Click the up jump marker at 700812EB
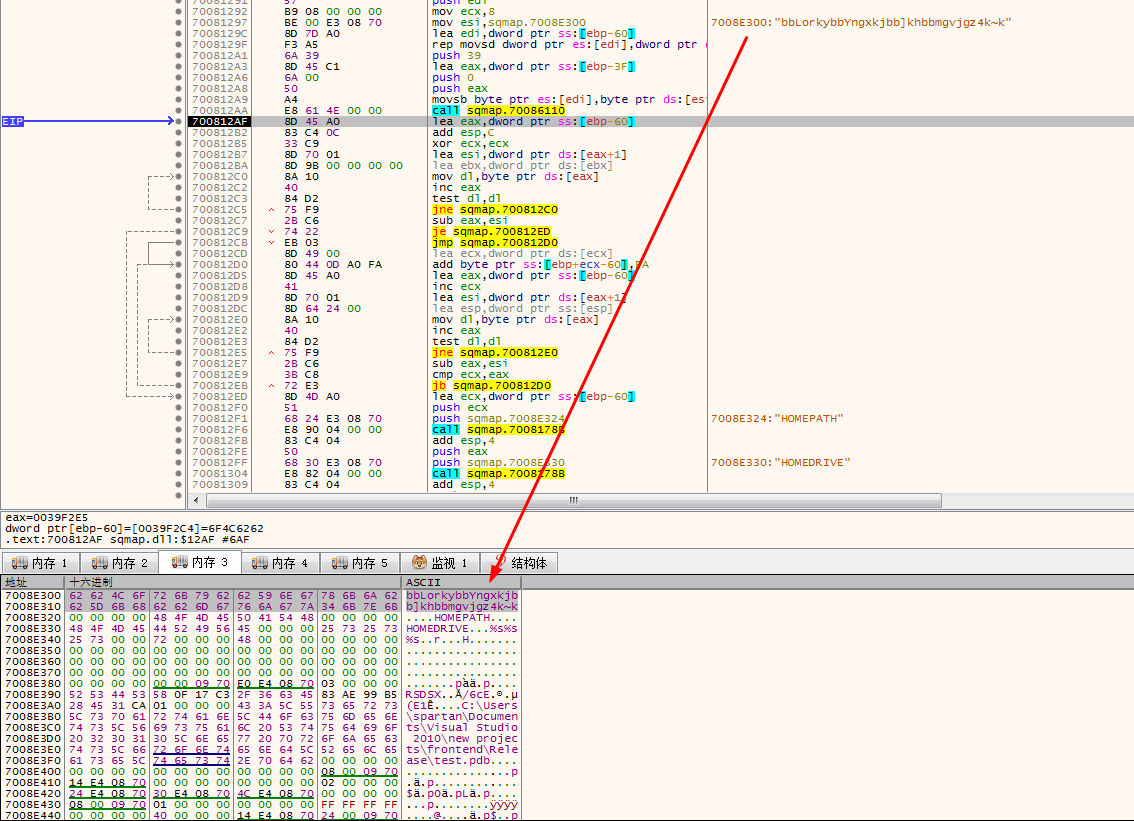The height and width of the screenshot is (821, 1134). click(271, 386)
